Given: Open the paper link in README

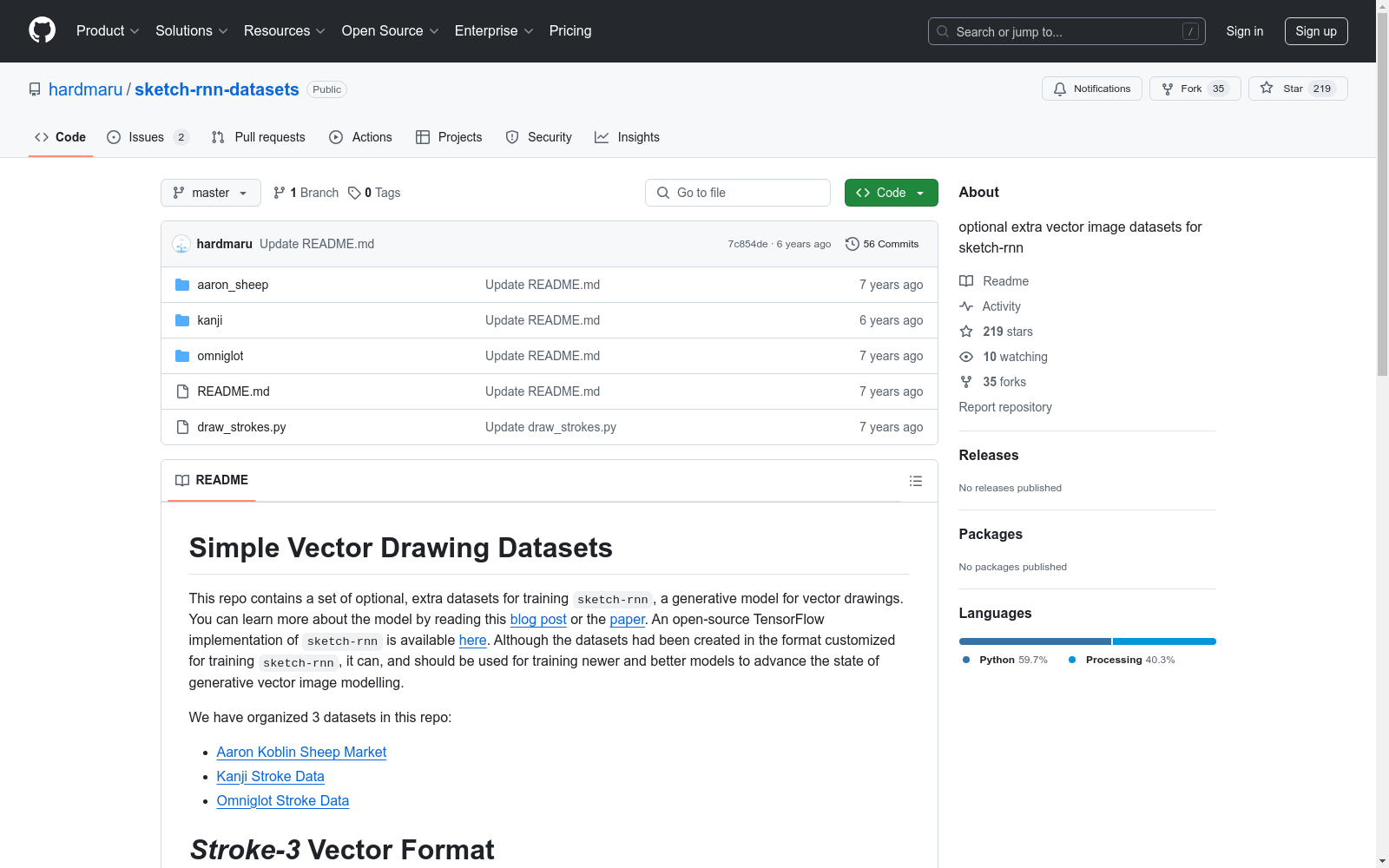Looking at the screenshot, I should 628,619.
